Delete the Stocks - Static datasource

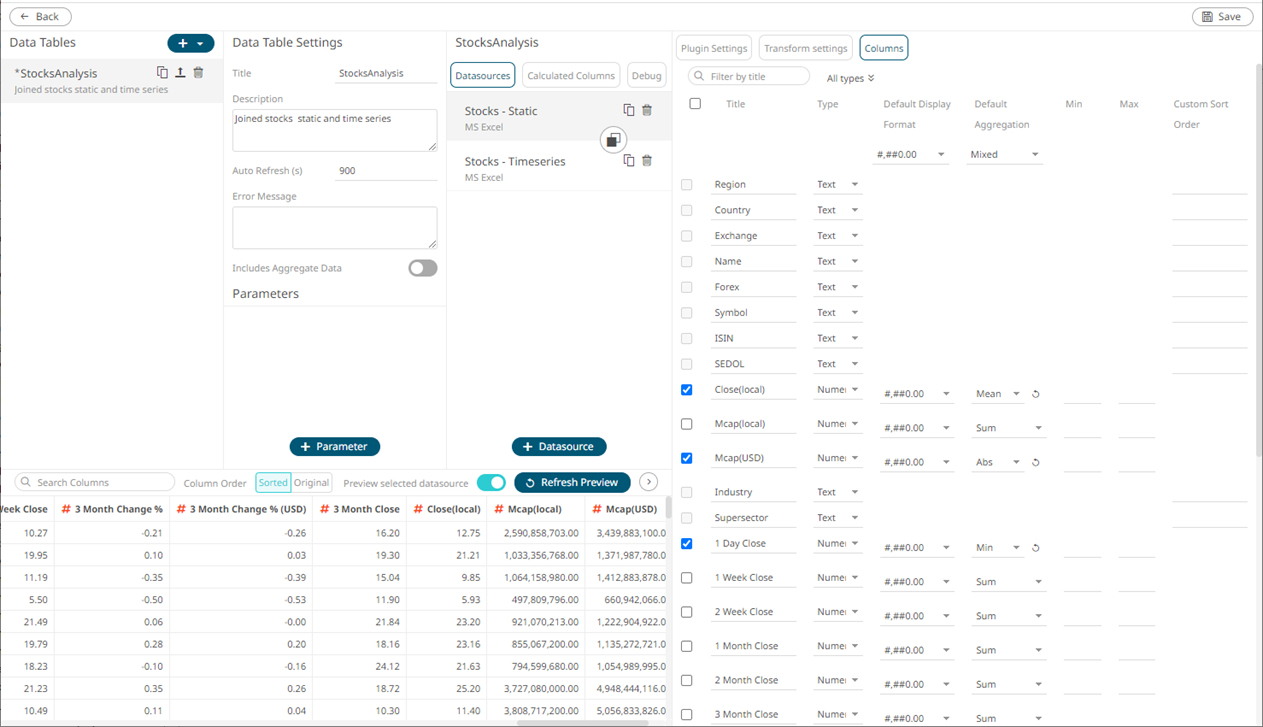(x=647, y=110)
